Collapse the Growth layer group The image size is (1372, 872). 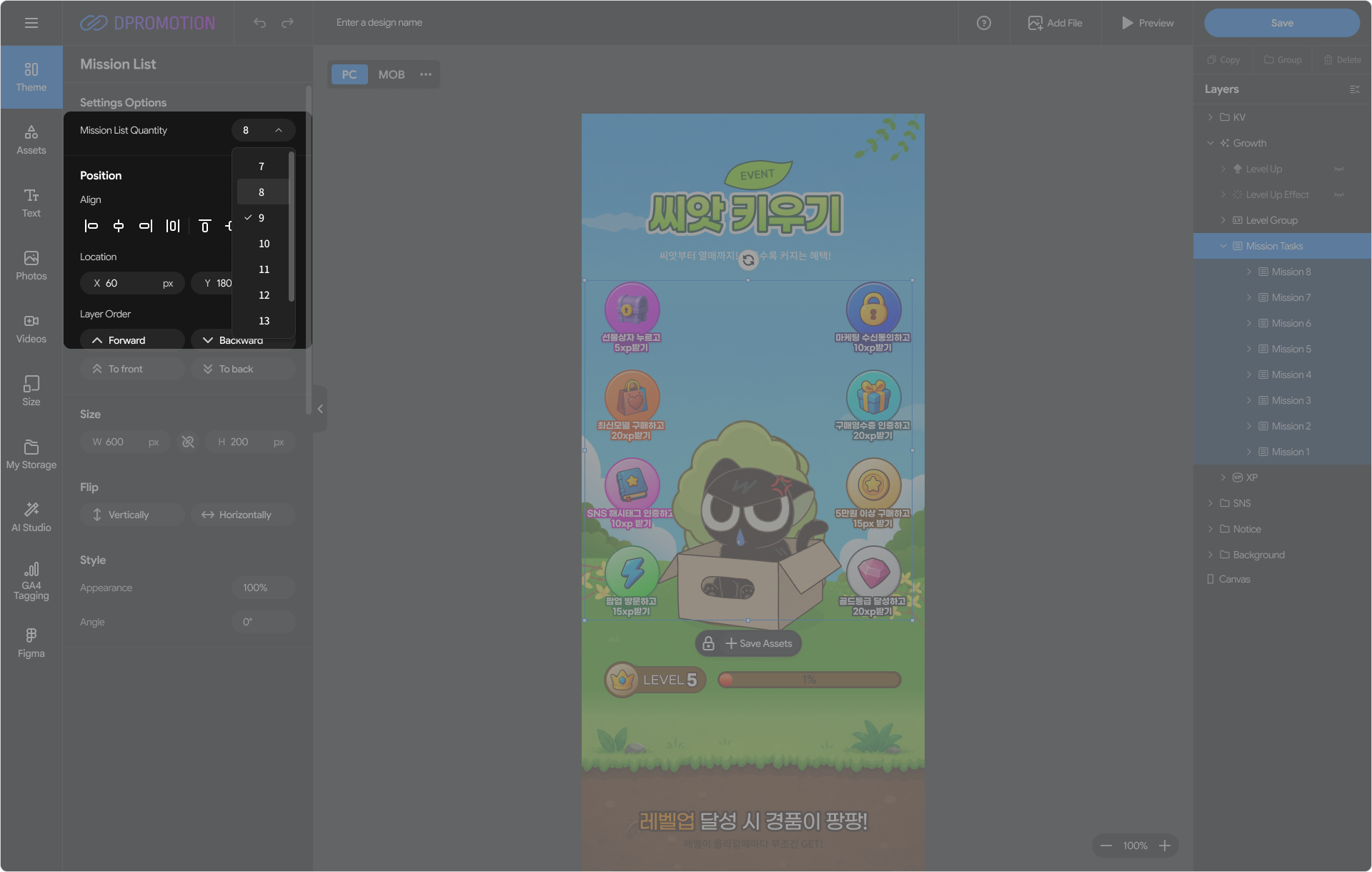[x=1211, y=143]
